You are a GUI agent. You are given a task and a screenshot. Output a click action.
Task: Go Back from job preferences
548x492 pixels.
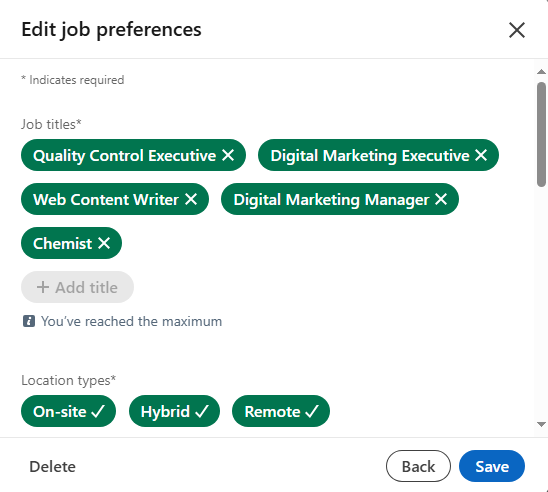tap(418, 466)
